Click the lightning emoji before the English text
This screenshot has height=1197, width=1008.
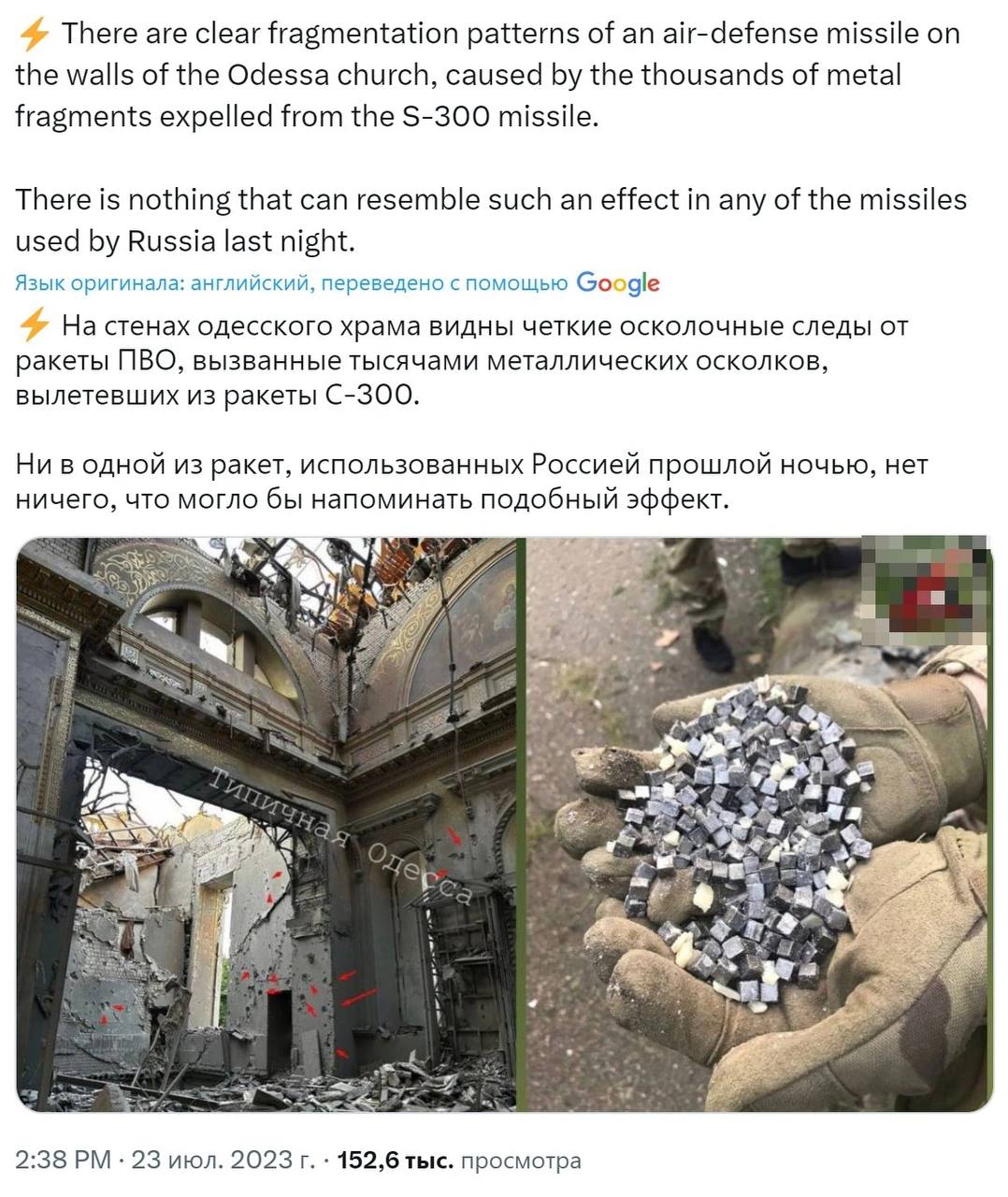tap(34, 35)
